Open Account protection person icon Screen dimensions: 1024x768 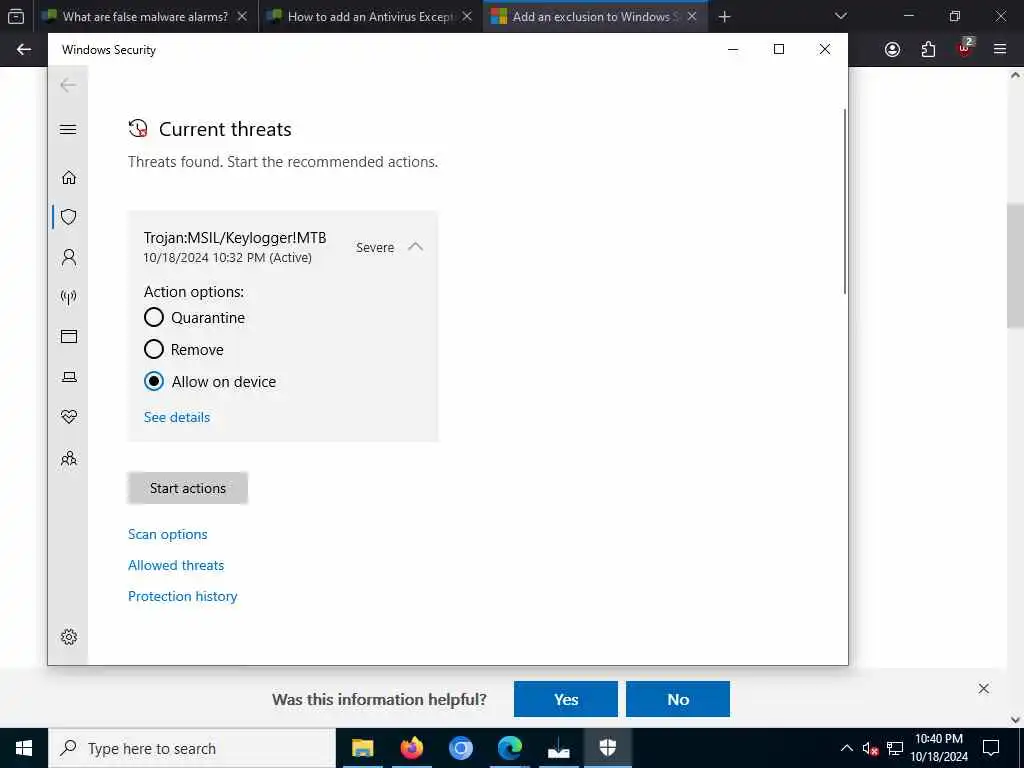tap(69, 257)
